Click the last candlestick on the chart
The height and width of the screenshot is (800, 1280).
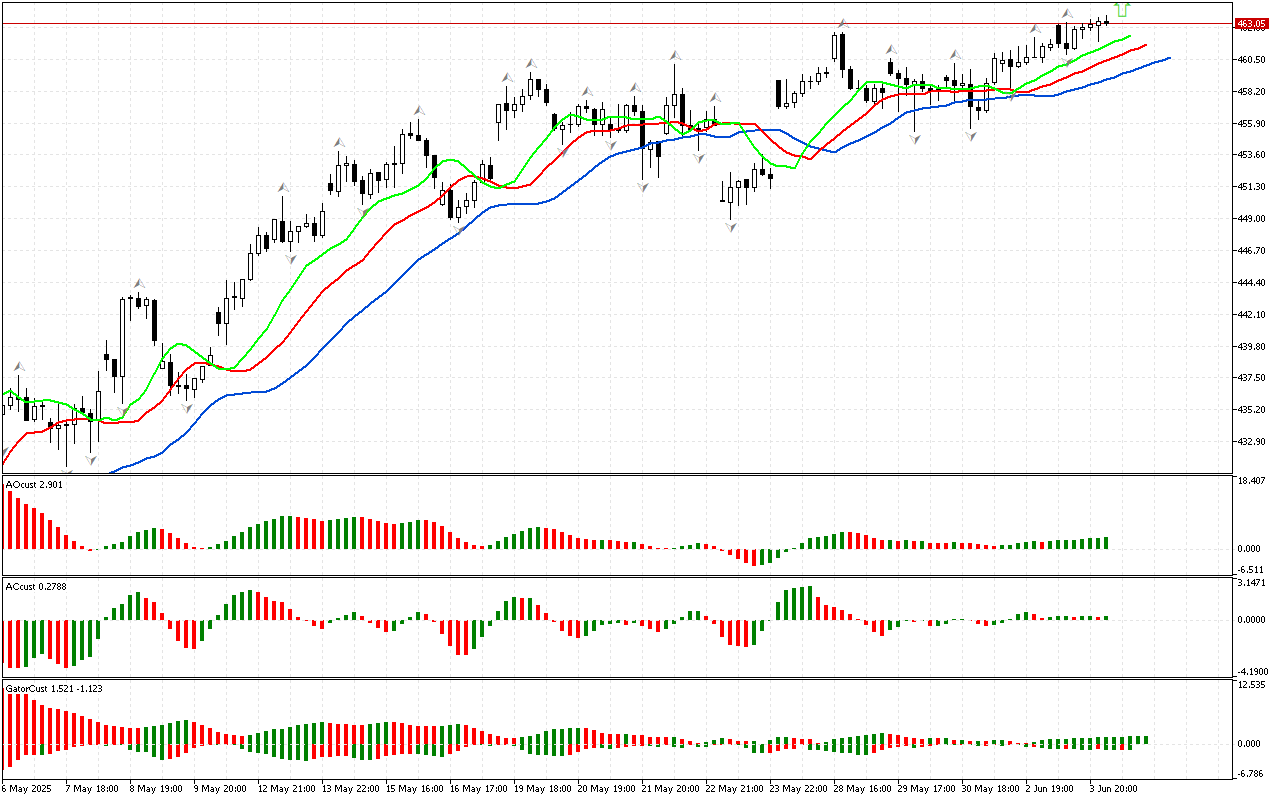pos(1106,21)
